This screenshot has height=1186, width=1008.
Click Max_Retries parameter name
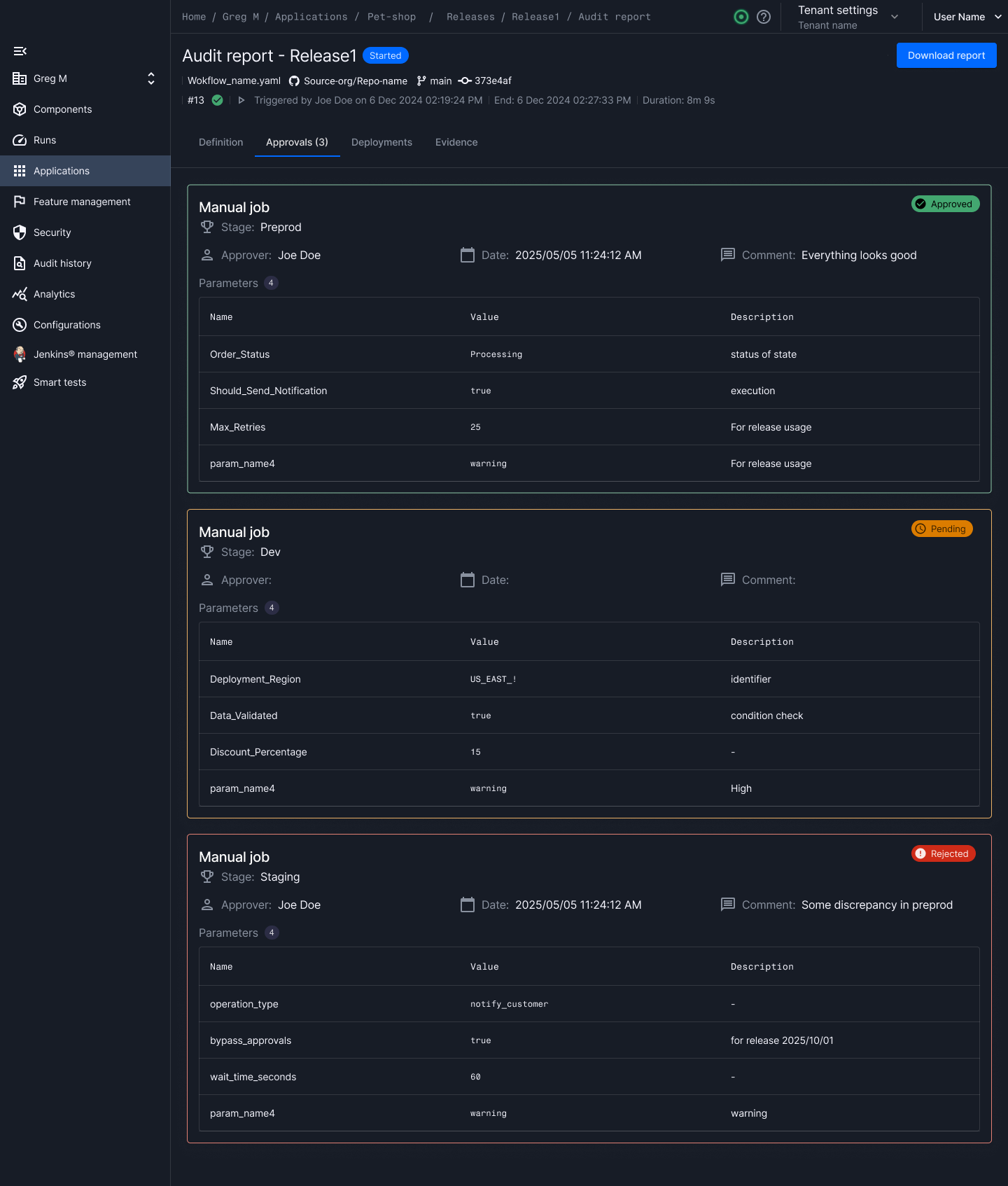coord(237,427)
